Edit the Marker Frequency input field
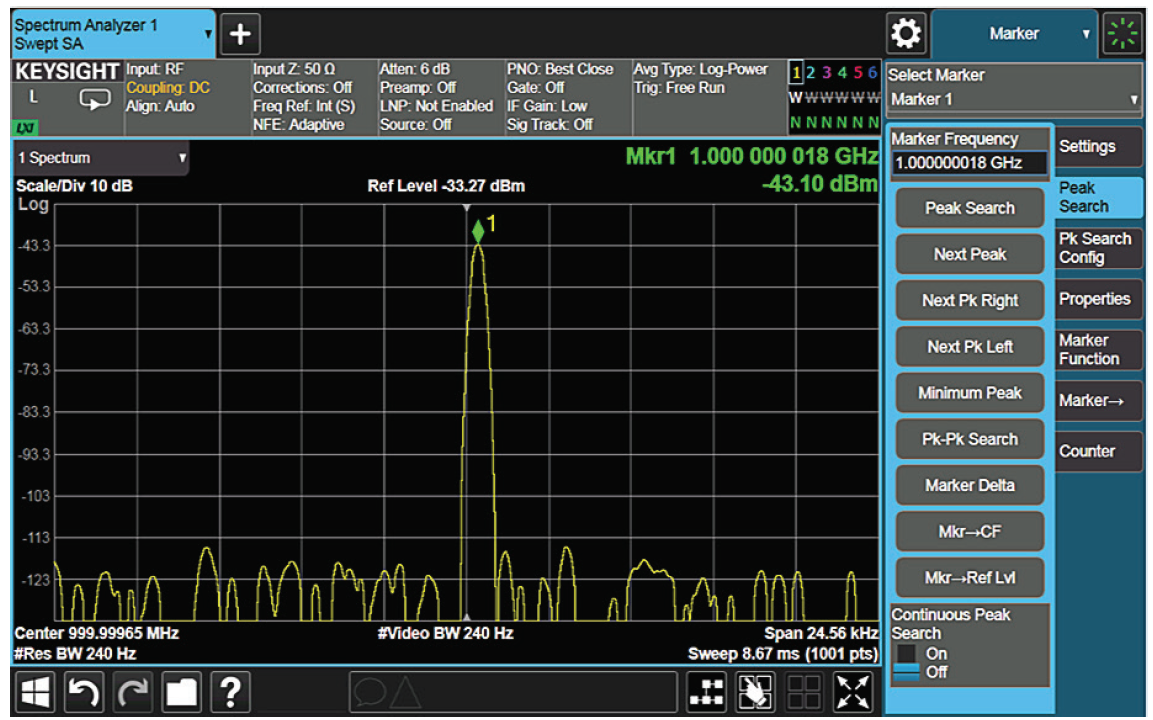 [x=969, y=163]
